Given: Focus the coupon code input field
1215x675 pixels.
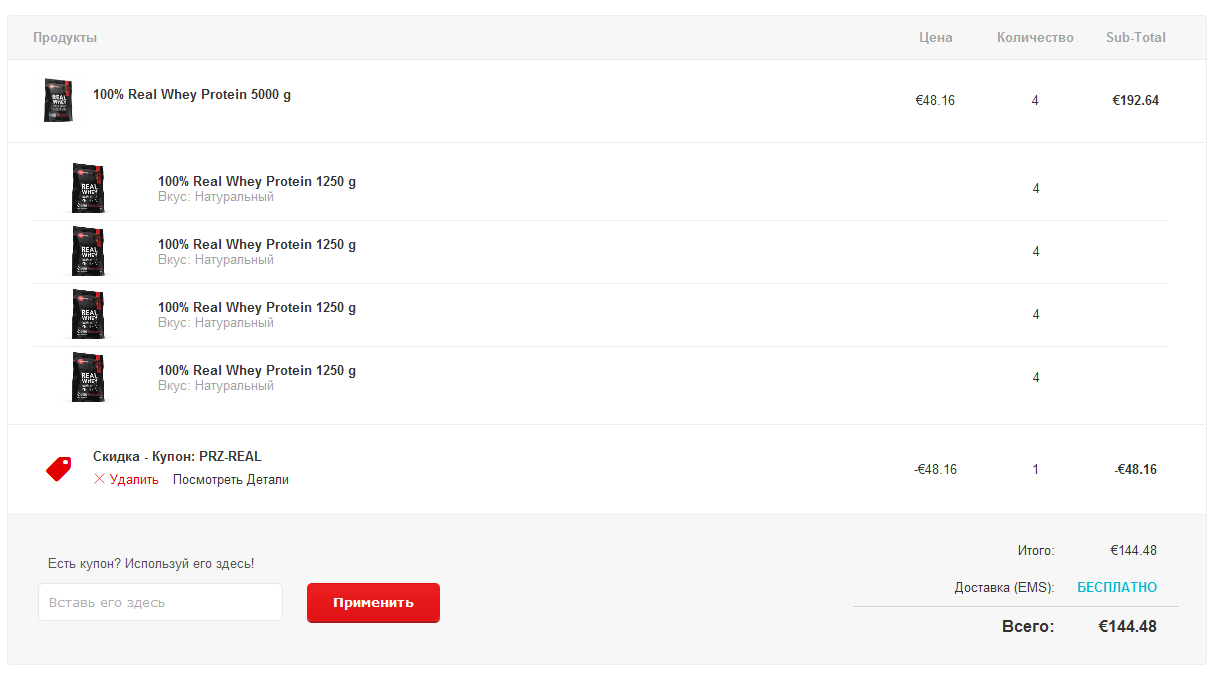Looking at the screenshot, I should point(160,602).
